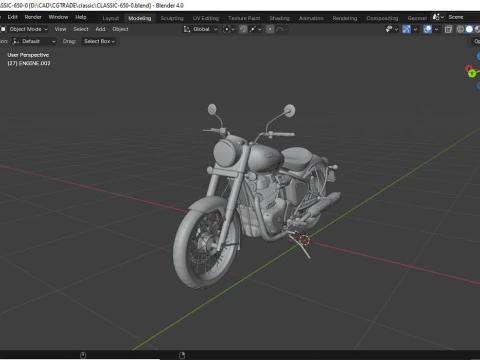Switch to solid viewport shading
The width and height of the screenshot is (480, 360).
click(469, 29)
